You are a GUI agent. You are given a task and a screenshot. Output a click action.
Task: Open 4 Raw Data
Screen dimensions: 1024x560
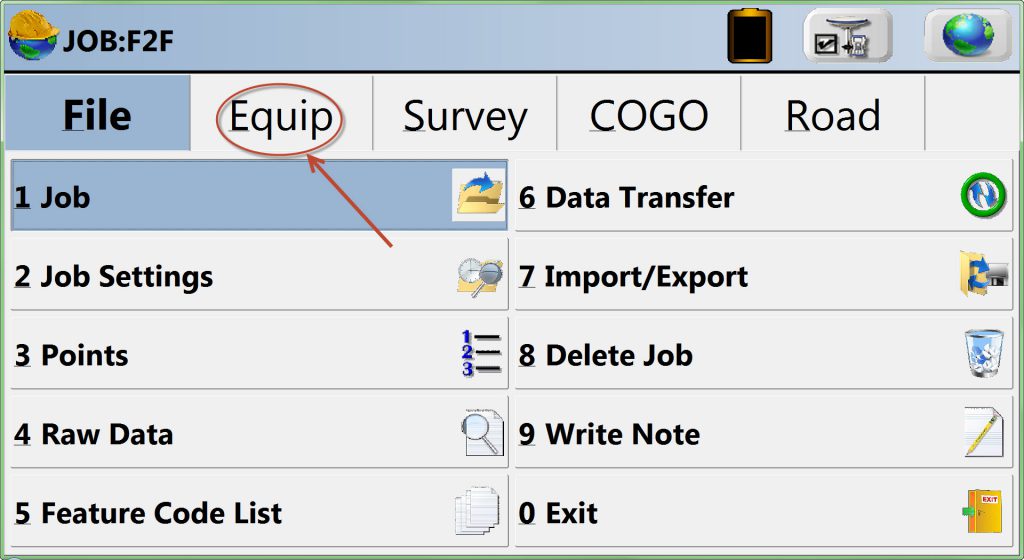coord(259,433)
